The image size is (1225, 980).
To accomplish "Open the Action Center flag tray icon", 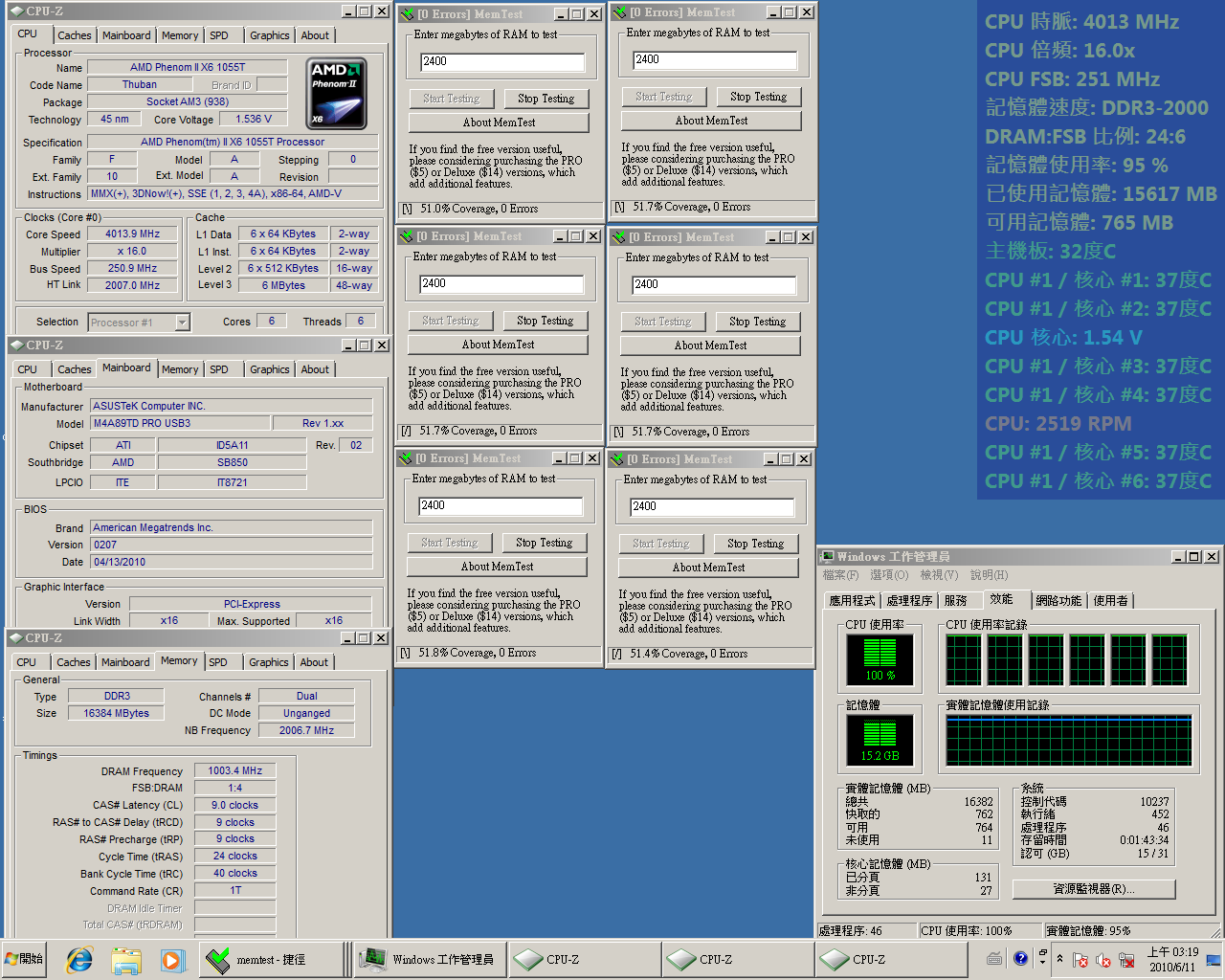I will pos(1080,960).
